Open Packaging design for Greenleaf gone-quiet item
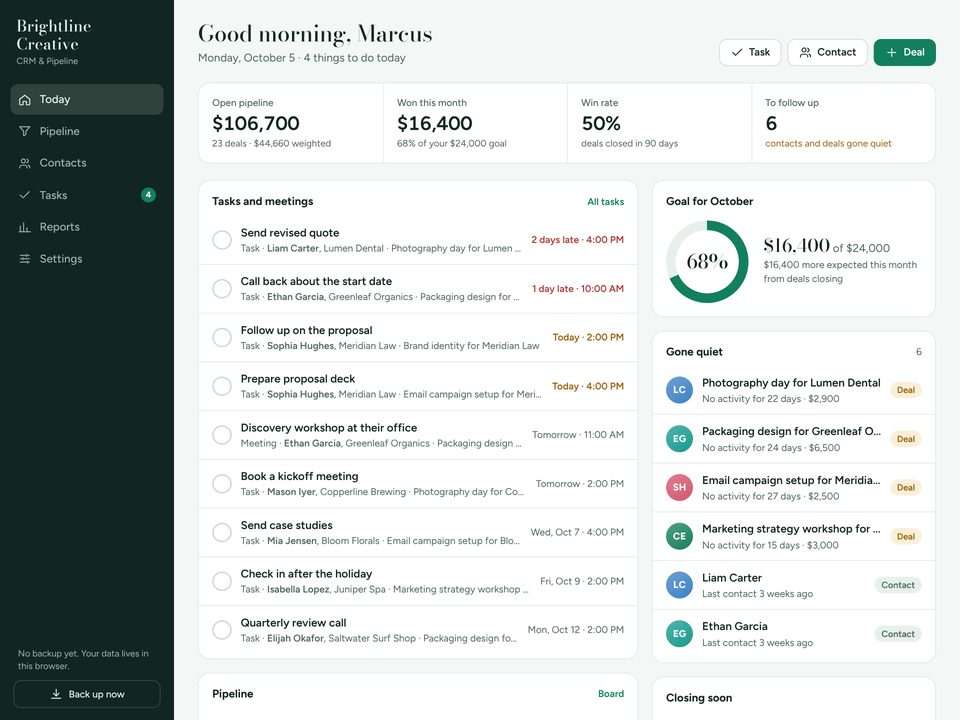This screenshot has height=720, width=960. [793, 439]
